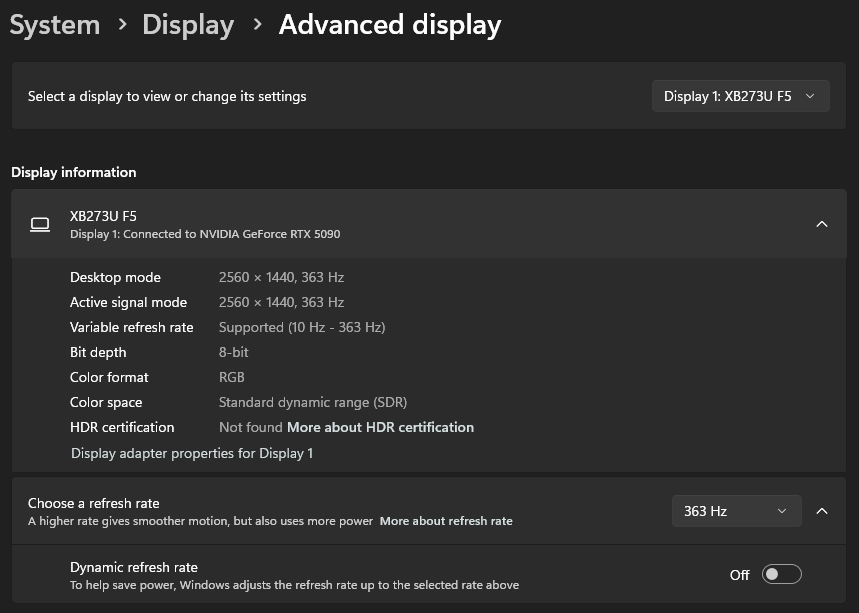Click the Desktop mode value '2560 × 1440, 363 Hz'
The image size is (859, 613).
(x=281, y=277)
